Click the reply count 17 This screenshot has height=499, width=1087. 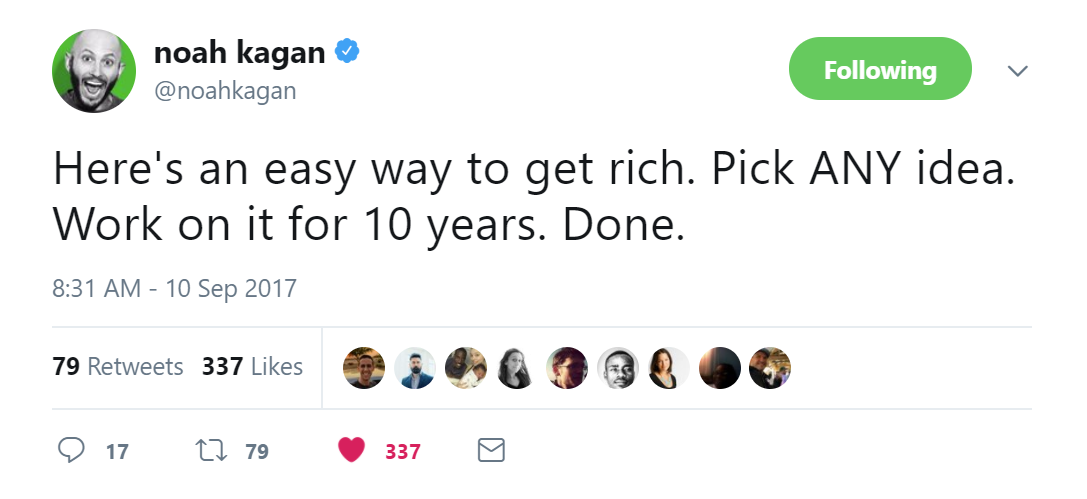point(117,452)
